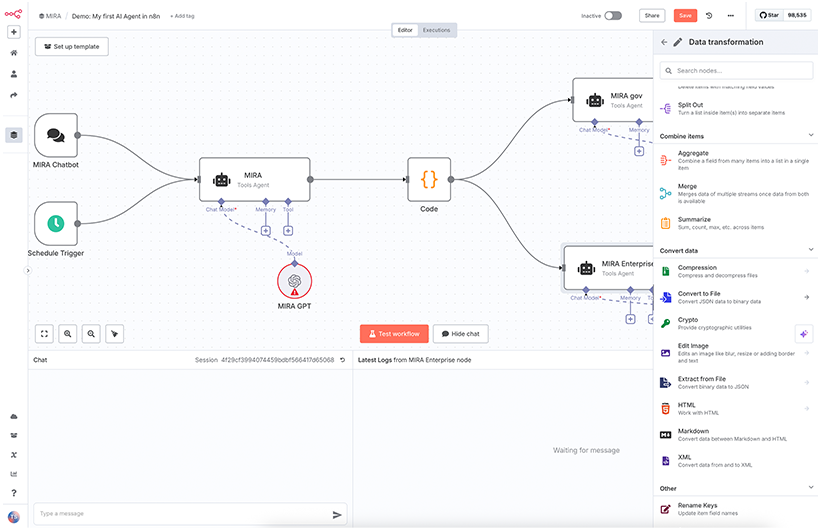Tidy up the workflow nodes
This screenshot has width=820, height=530.
point(115,334)
